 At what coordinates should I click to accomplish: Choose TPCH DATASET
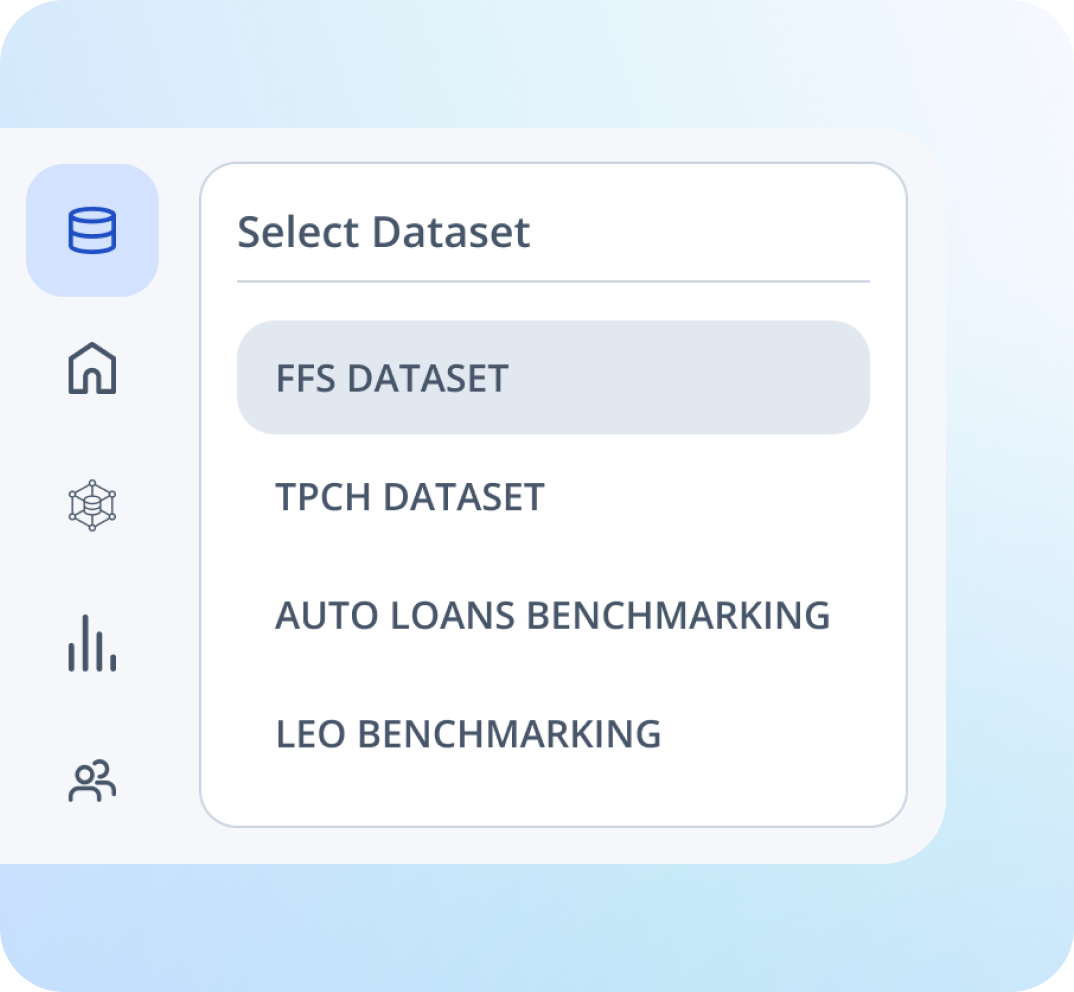tap(410, 497)
